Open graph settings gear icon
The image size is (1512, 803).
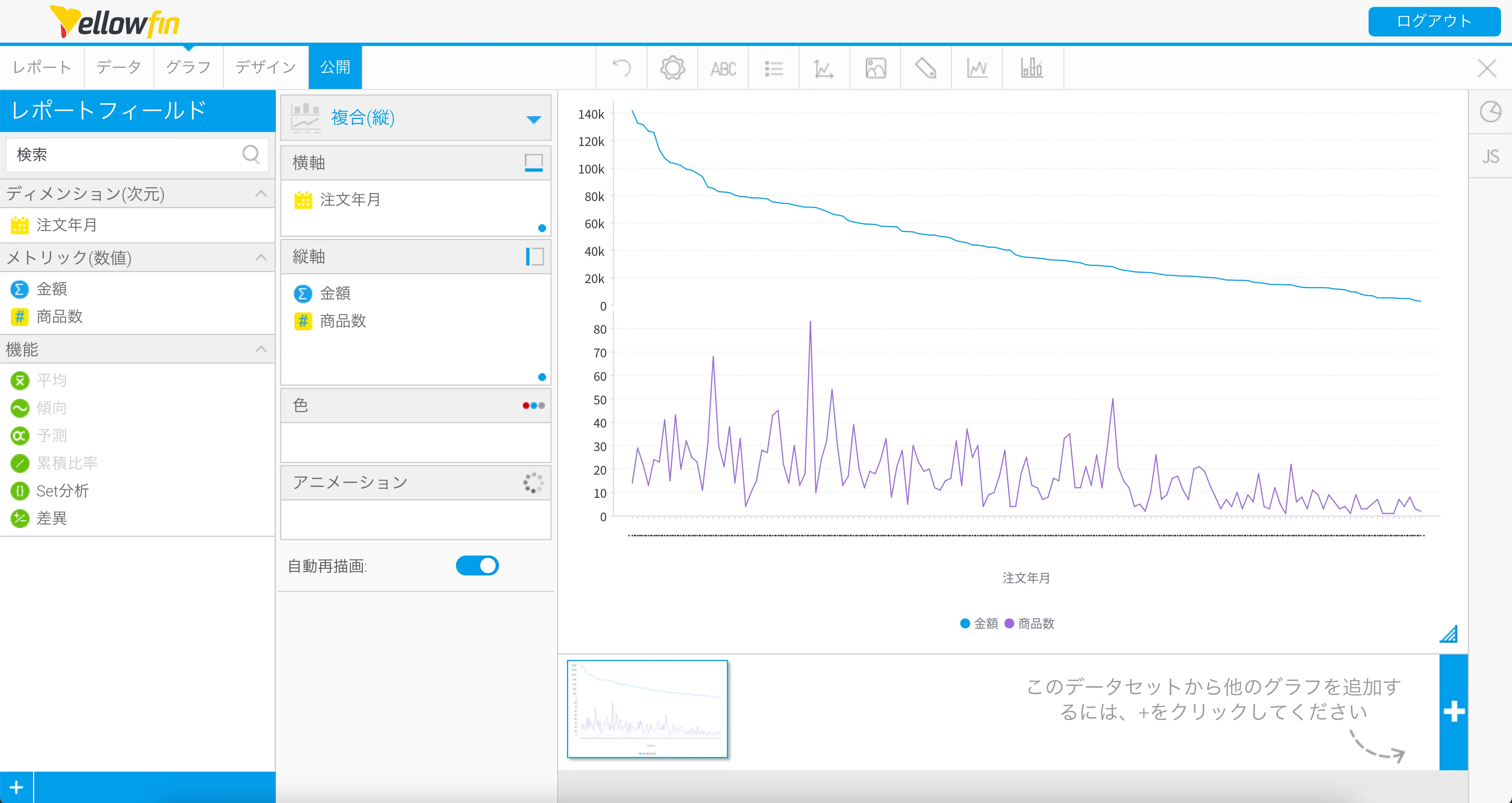[x=673, y=68]
